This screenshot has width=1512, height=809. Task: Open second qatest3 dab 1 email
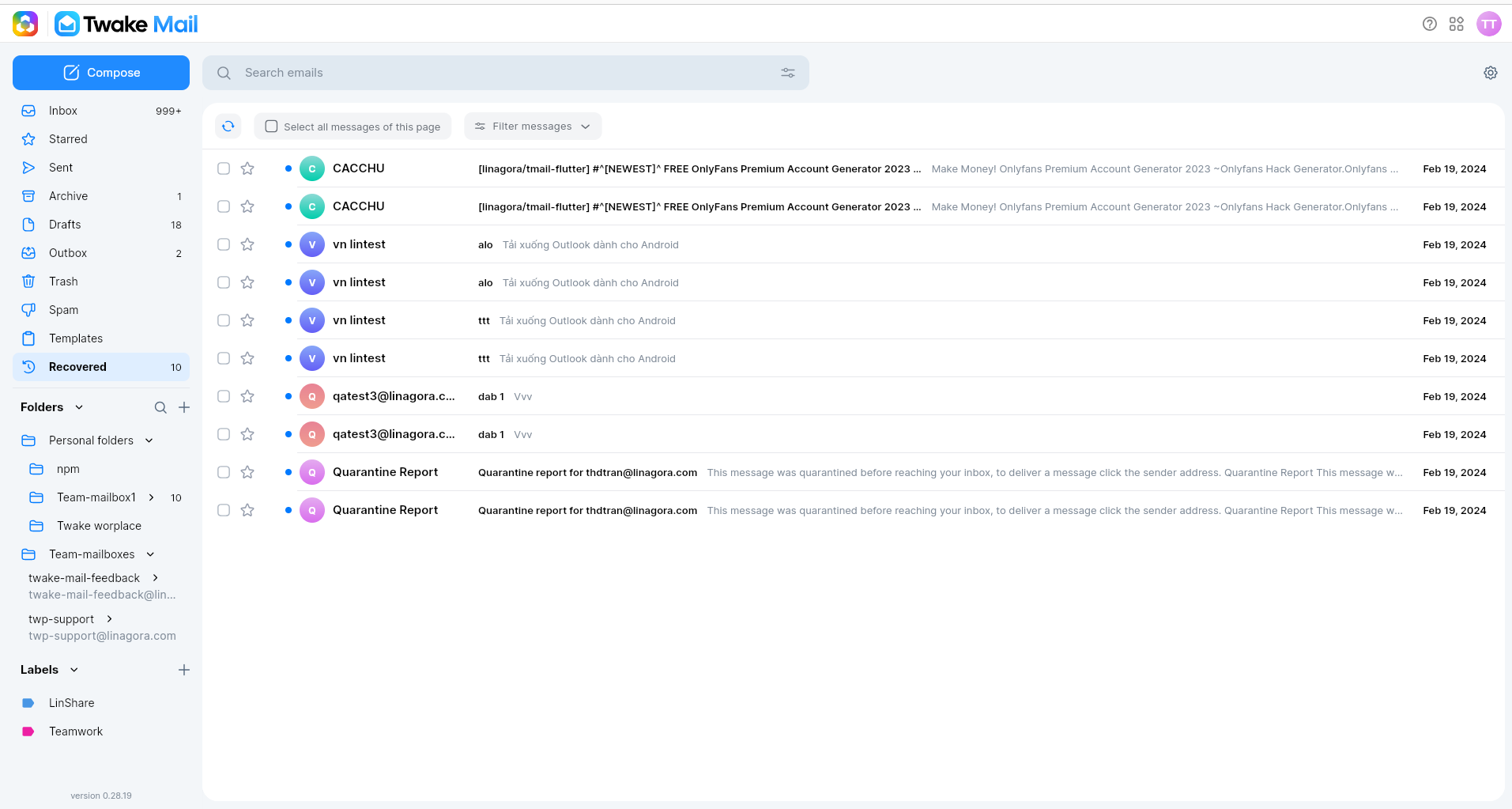(x=854, y=434)
